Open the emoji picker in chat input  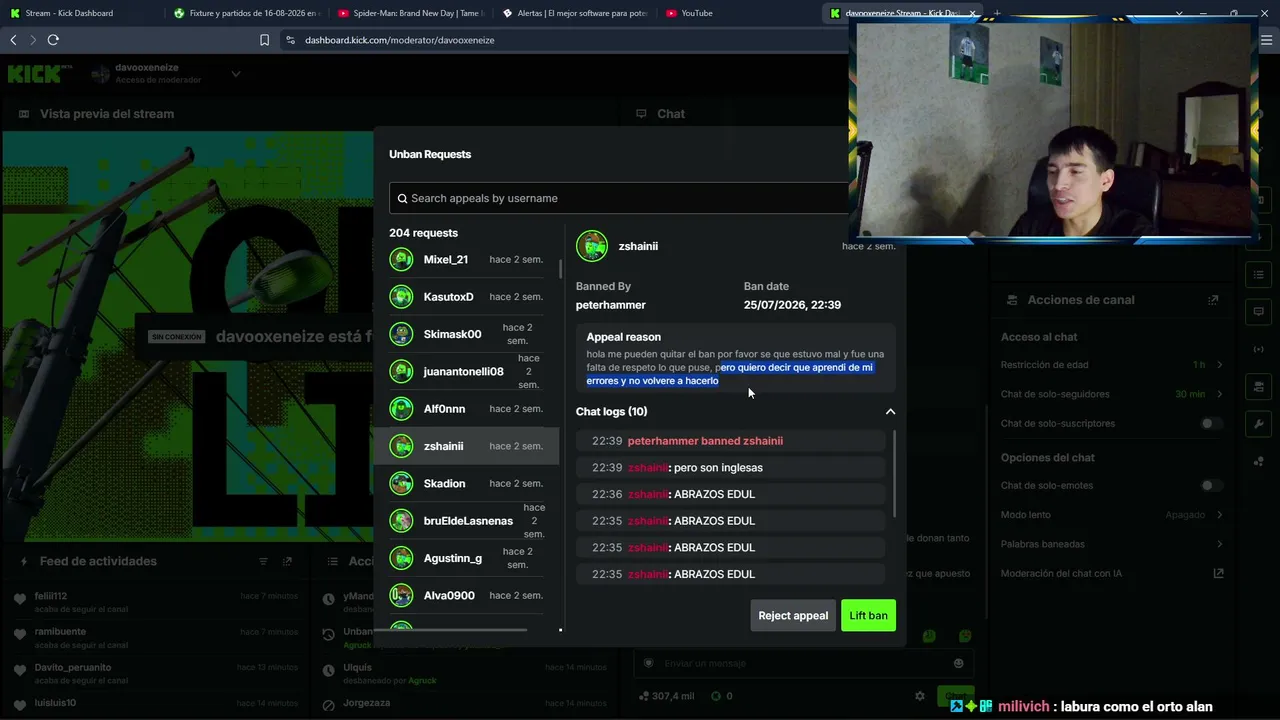click(x=959, y=663)
